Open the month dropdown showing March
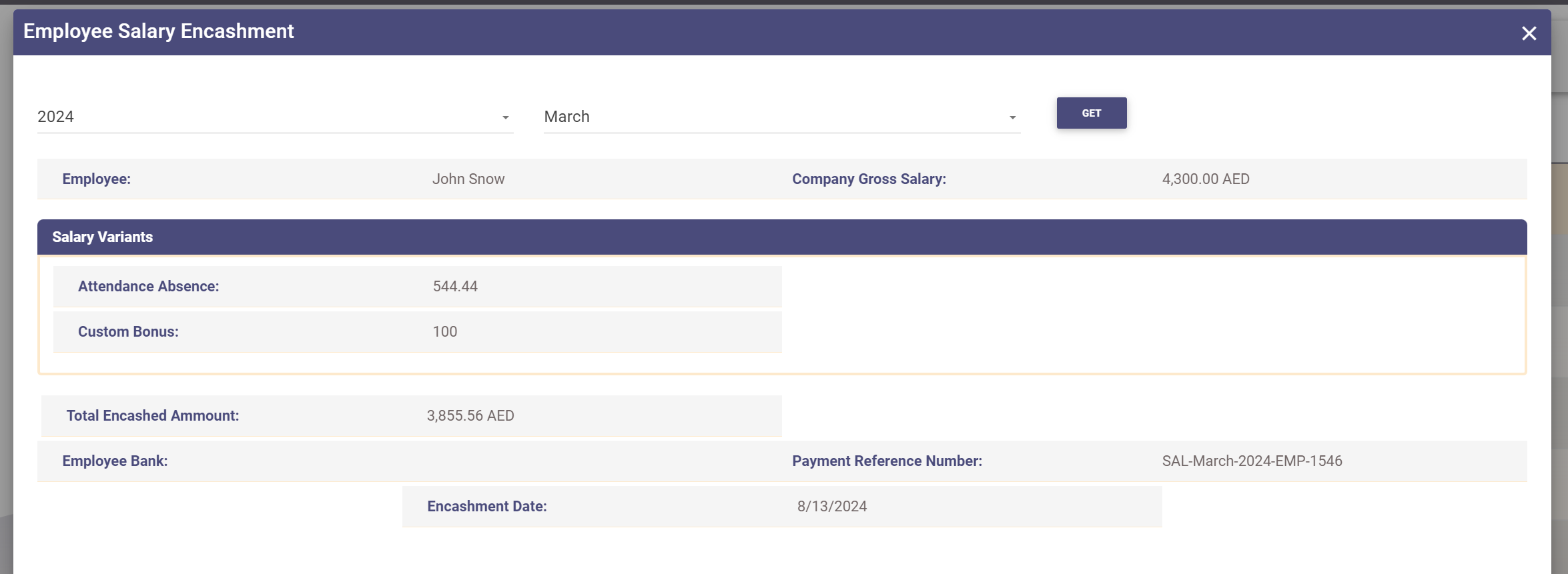 click(774, 117)
